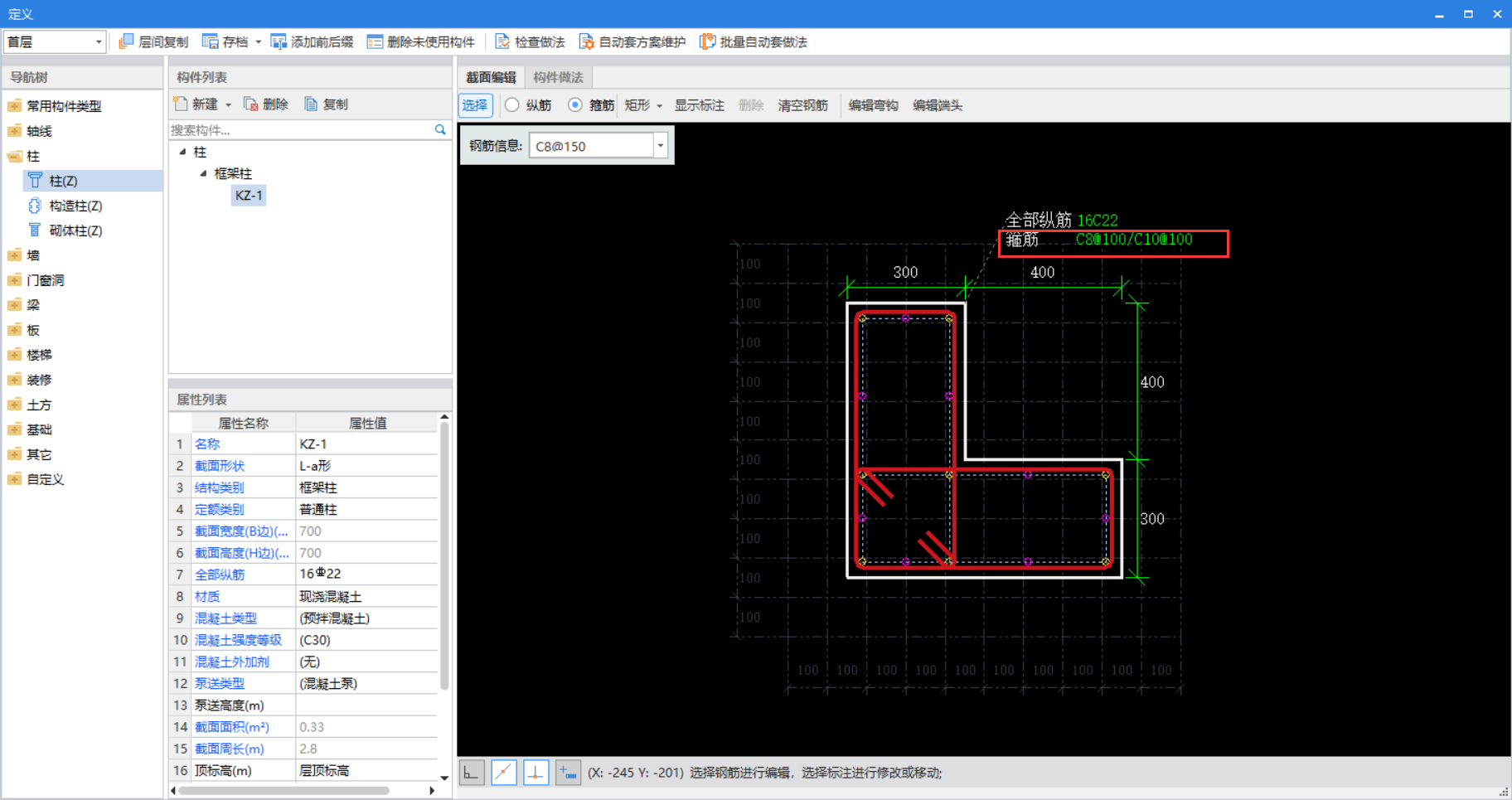
Task: Click the 删除未使用构件 icon
Action: click(x=375, y=41)
